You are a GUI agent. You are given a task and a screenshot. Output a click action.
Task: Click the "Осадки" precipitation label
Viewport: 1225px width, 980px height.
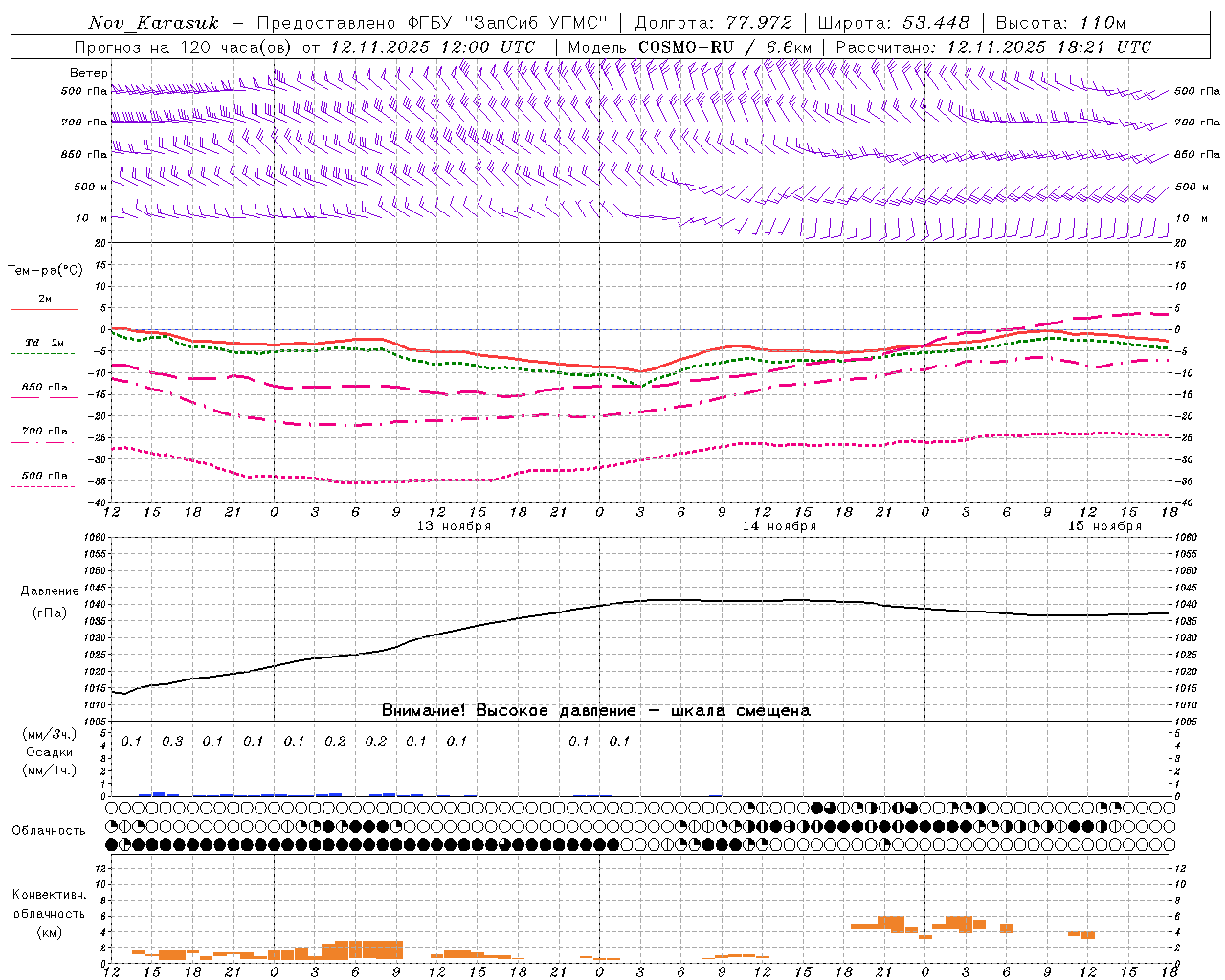coord(50,752)
